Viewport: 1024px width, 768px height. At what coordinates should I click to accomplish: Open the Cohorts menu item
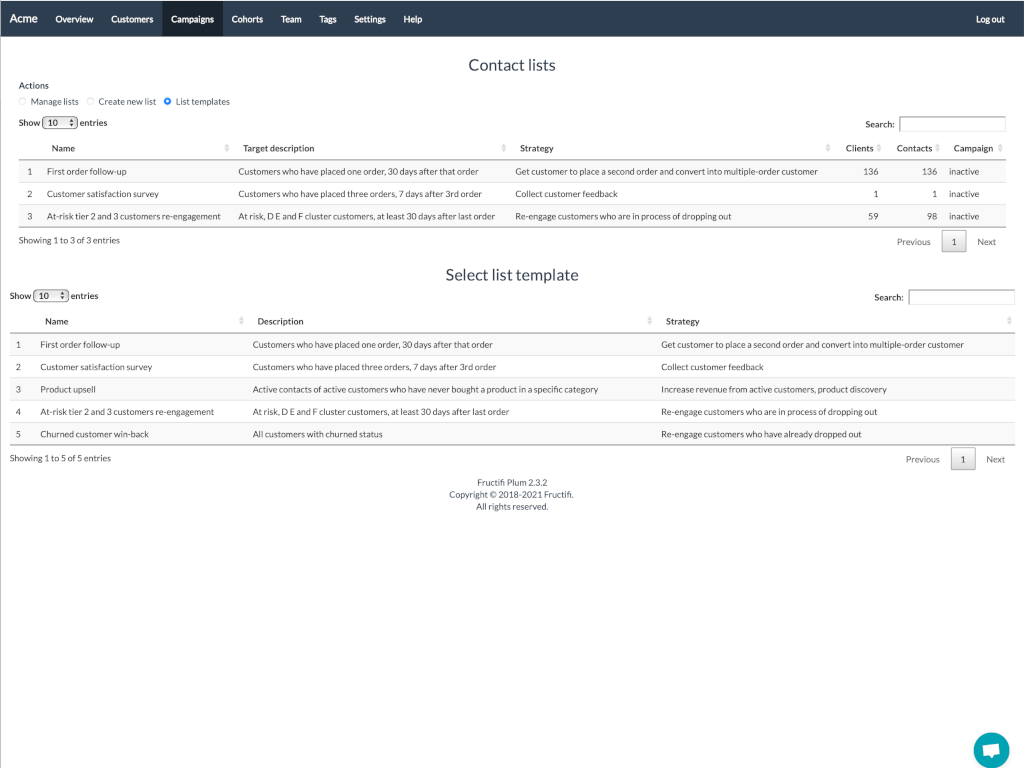pos(247,19)
